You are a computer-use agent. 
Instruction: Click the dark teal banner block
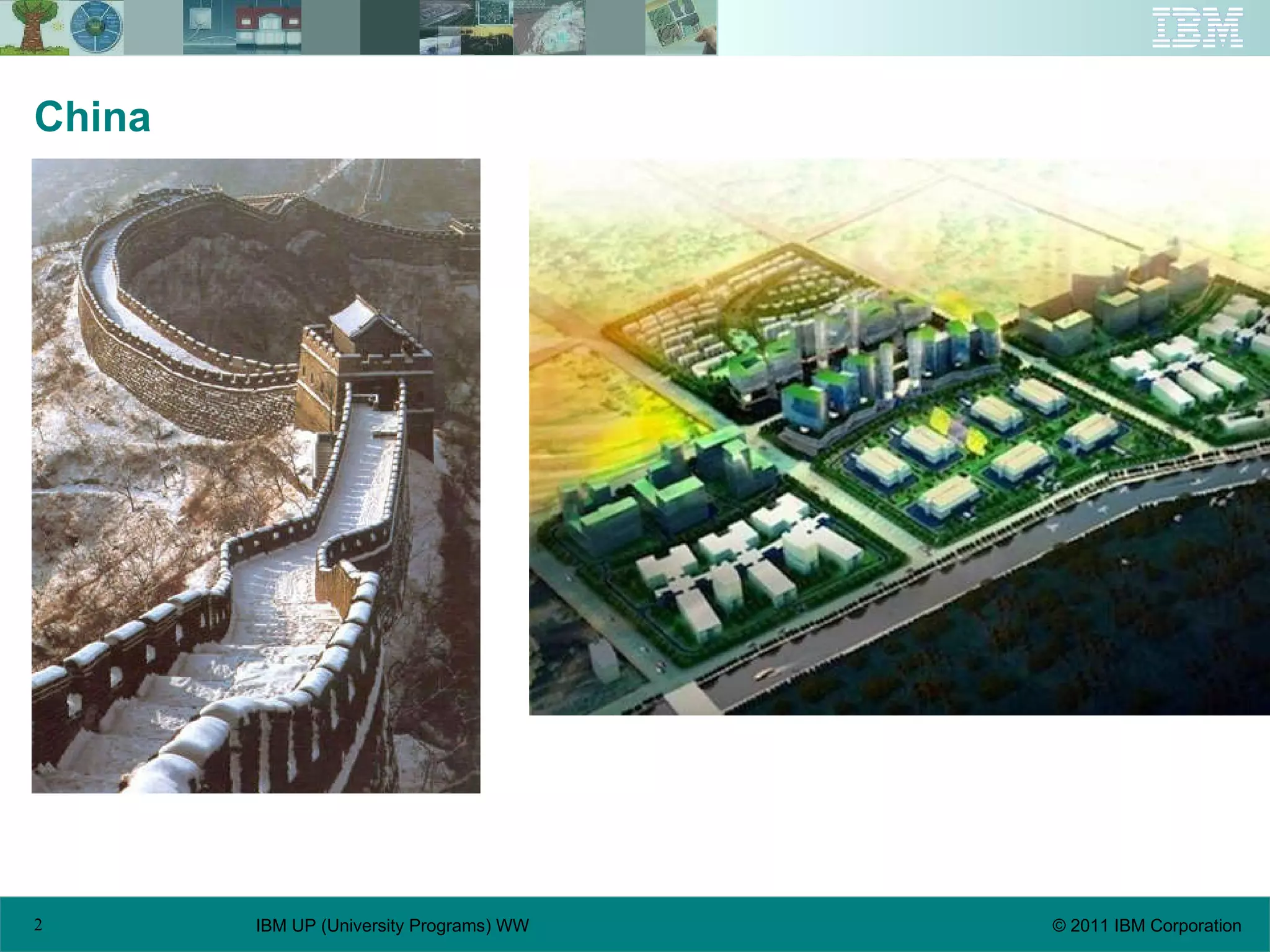tap(389, 27)
